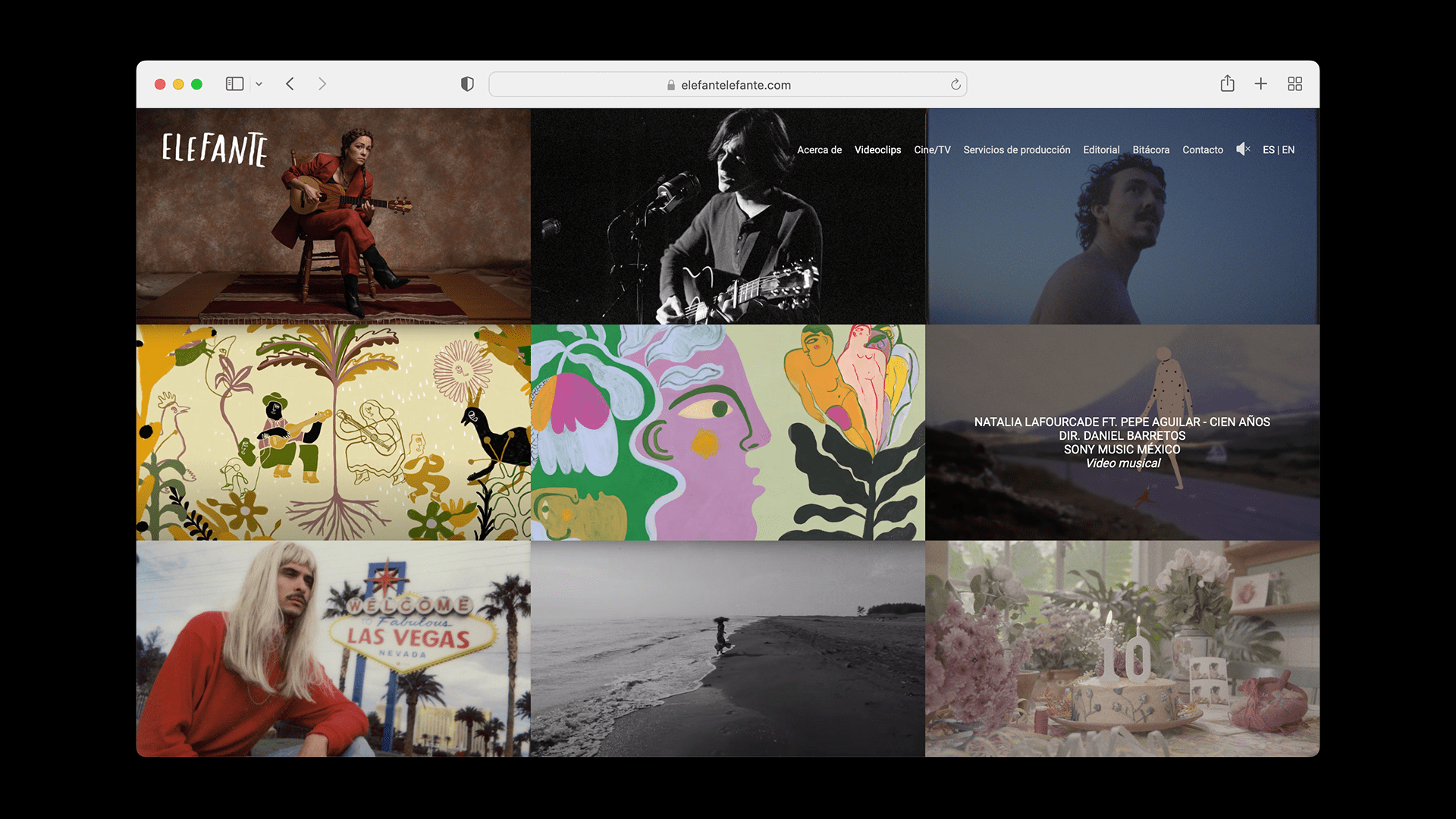Open the Cine/TV section
Screen dimensions: 1456x819
[932, 150]
